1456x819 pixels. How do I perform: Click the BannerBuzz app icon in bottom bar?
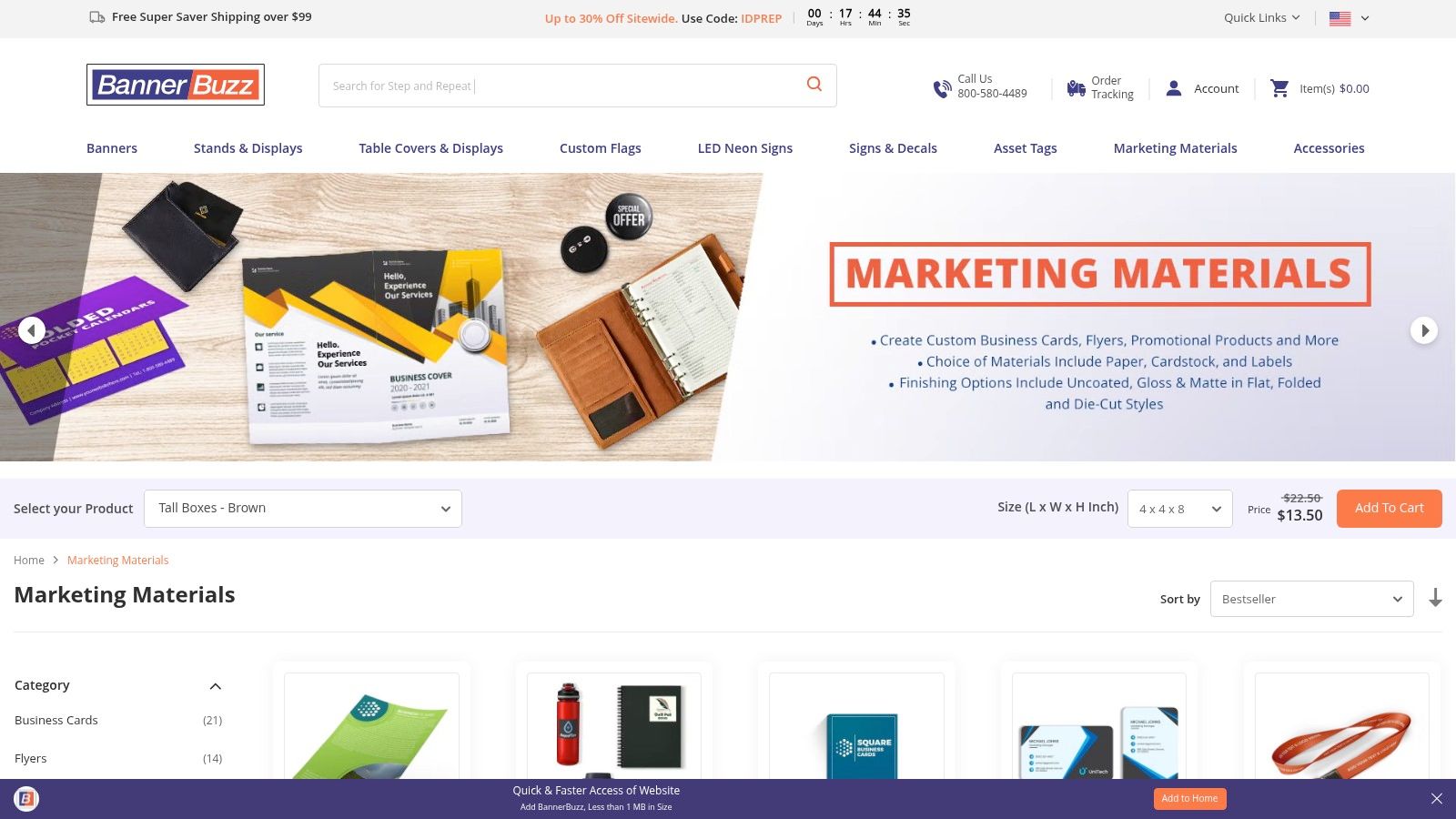26,799
